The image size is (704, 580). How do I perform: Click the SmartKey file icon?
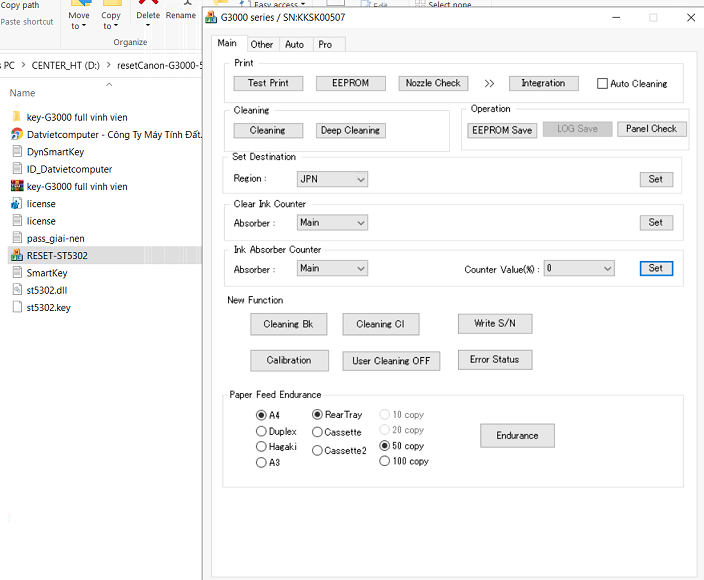17,272
